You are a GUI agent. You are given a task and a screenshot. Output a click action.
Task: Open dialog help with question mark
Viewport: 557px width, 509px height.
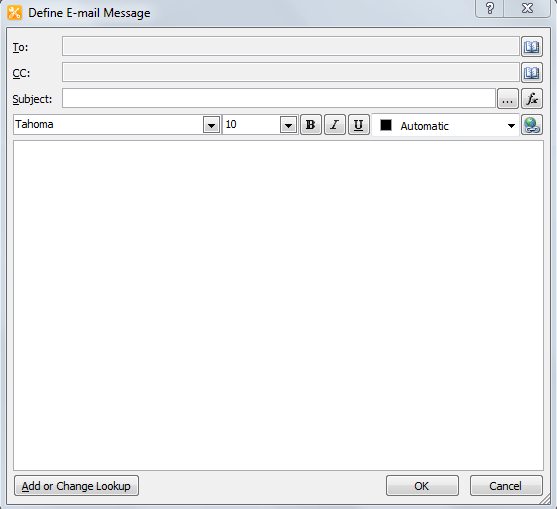pyautogui.click(x=490, y=8)
